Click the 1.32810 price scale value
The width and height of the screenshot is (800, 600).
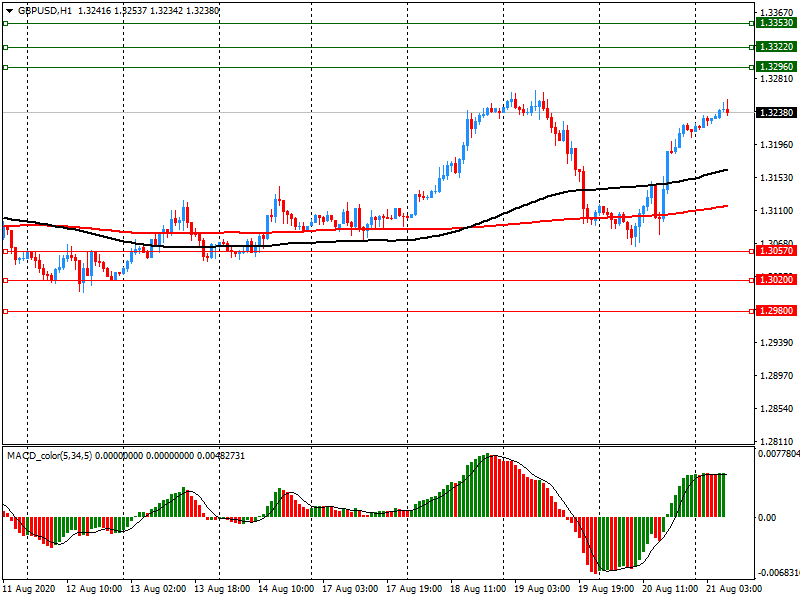777,79
